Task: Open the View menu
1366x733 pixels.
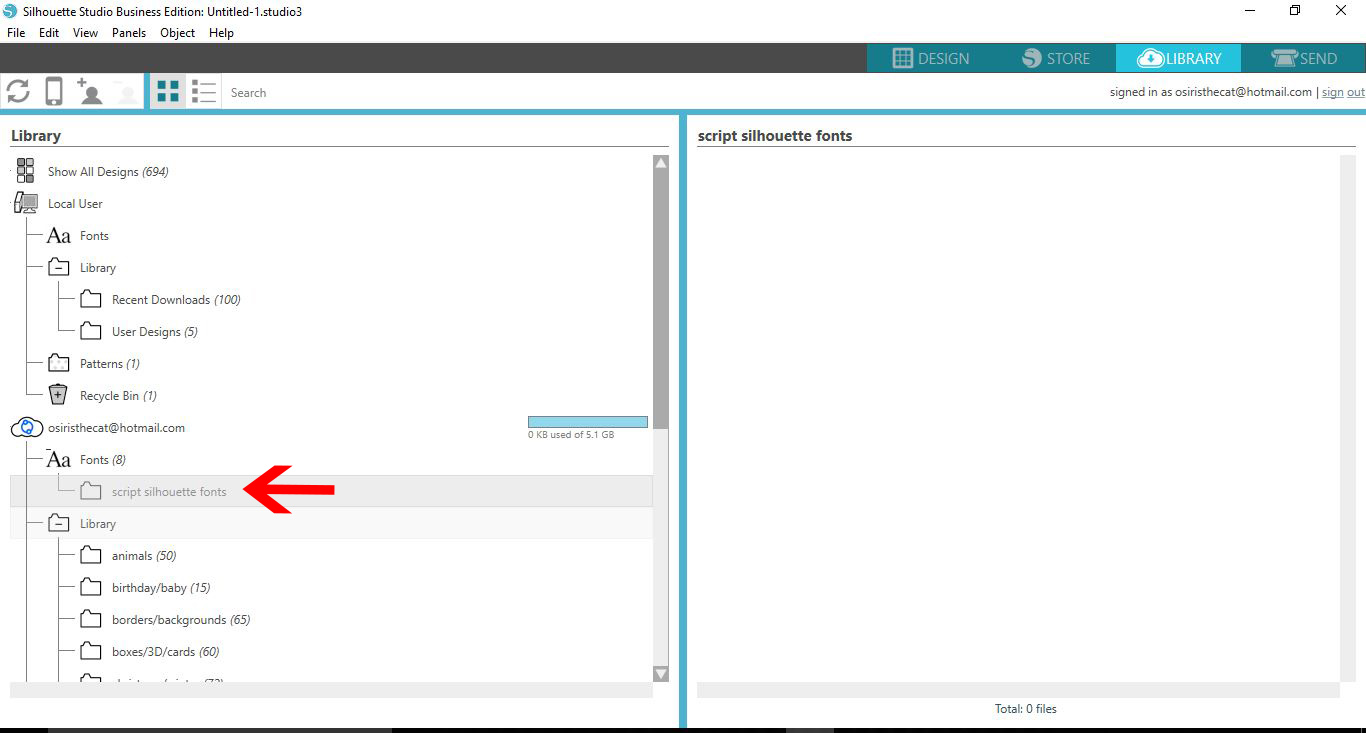Action: pos(86,33)
